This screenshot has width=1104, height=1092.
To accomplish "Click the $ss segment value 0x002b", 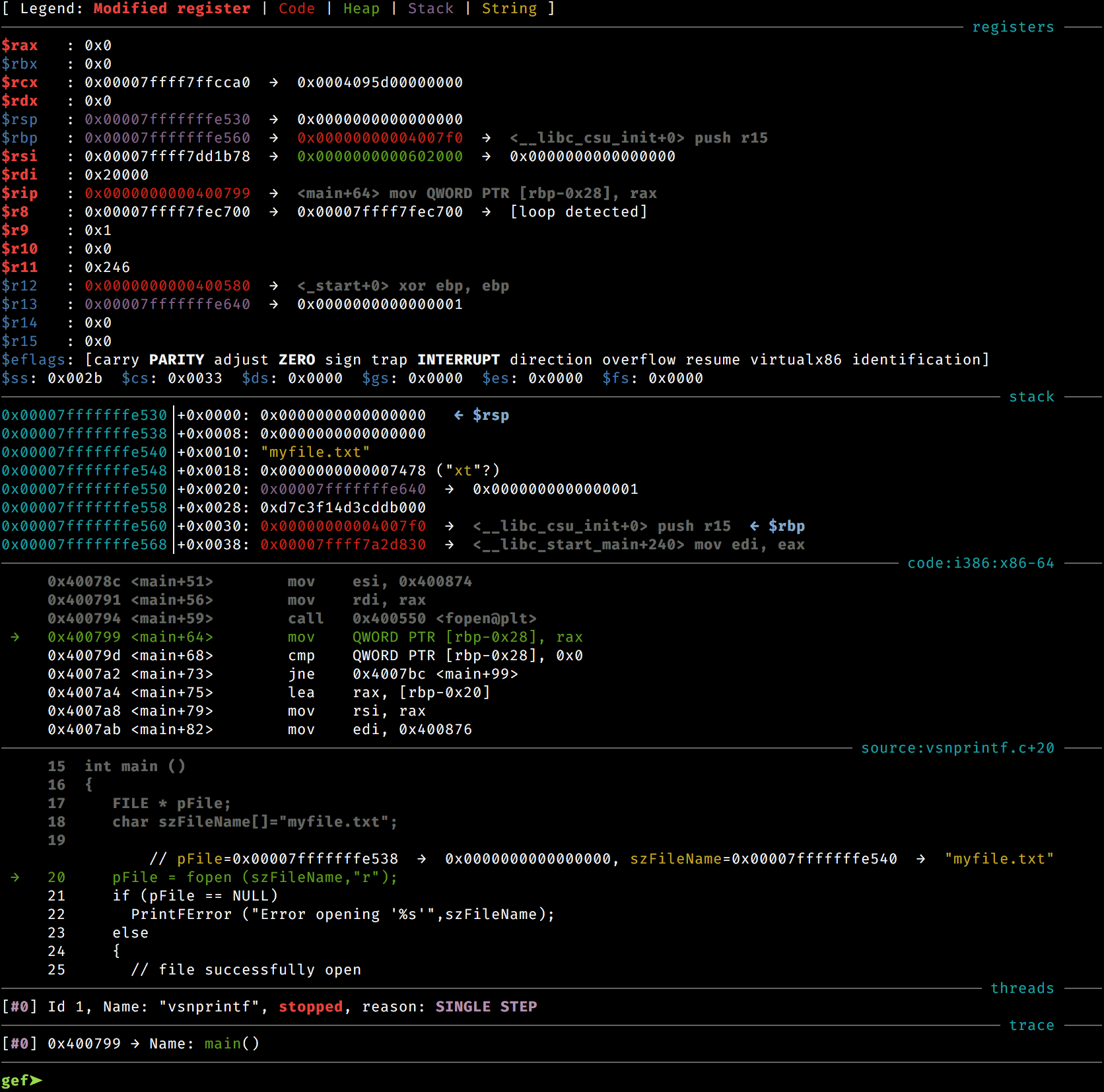I will (75, 378).
